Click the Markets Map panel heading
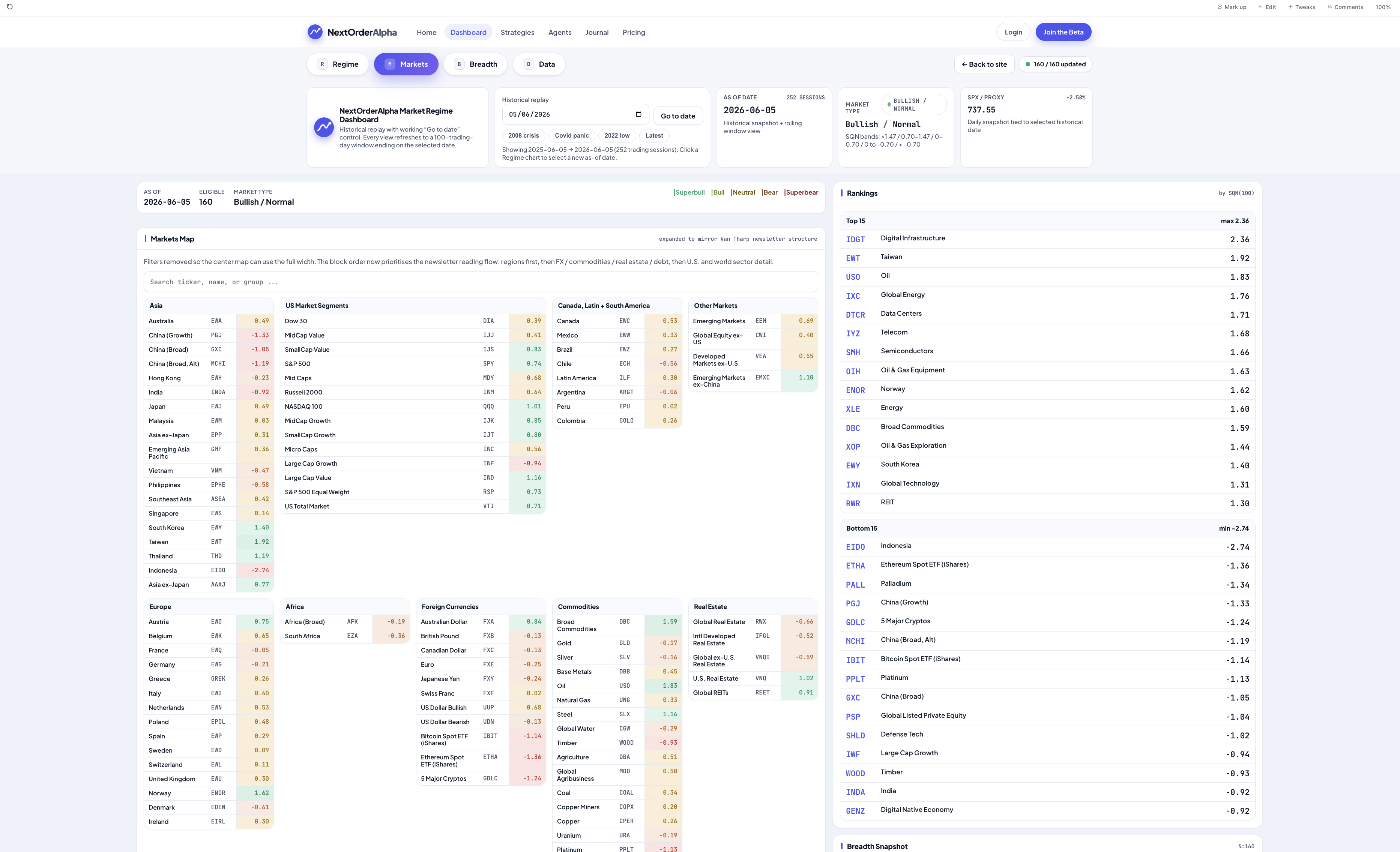The image size is (1400, 852). [x=172, y=239]
